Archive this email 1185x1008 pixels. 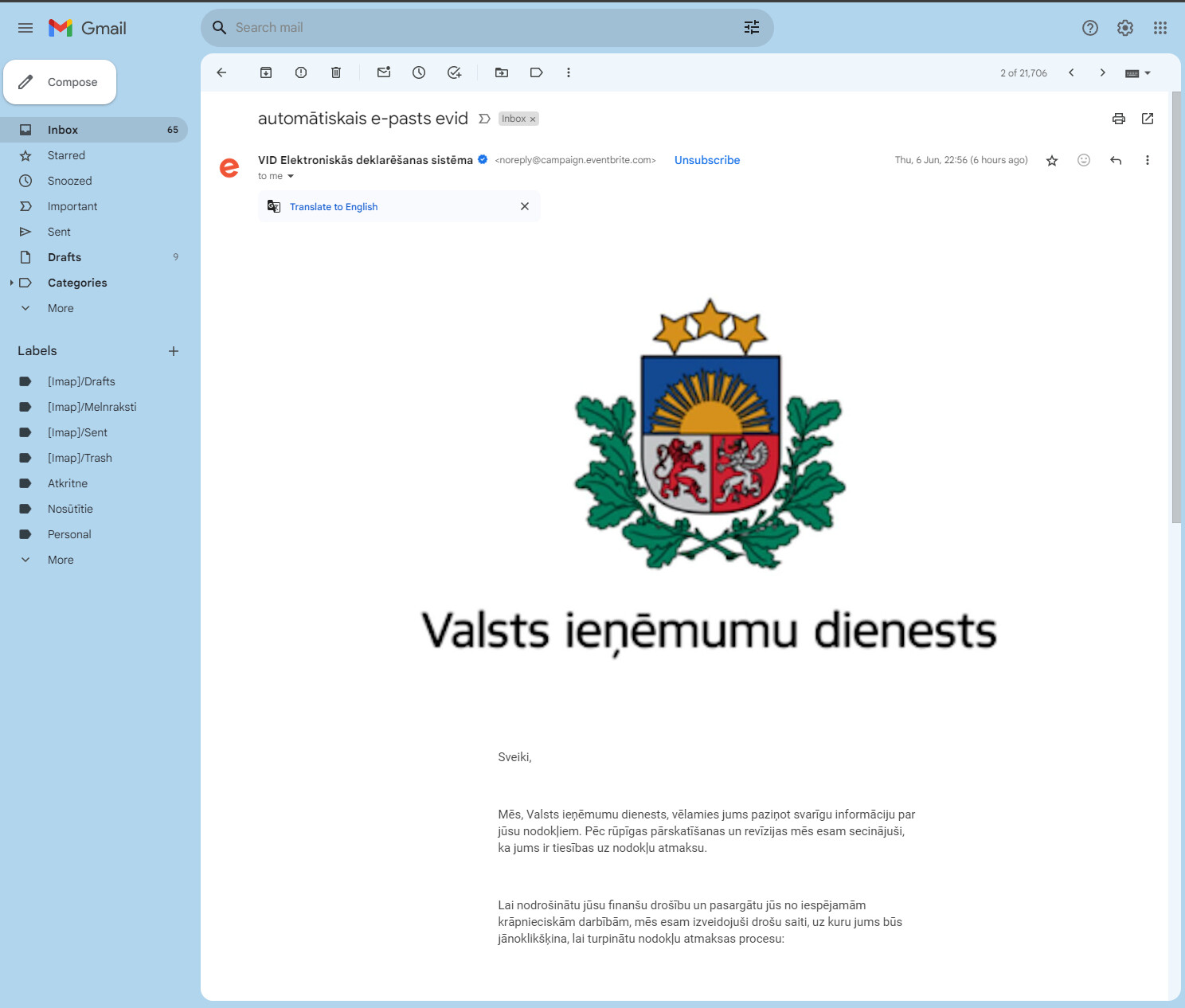coord(266,72)
